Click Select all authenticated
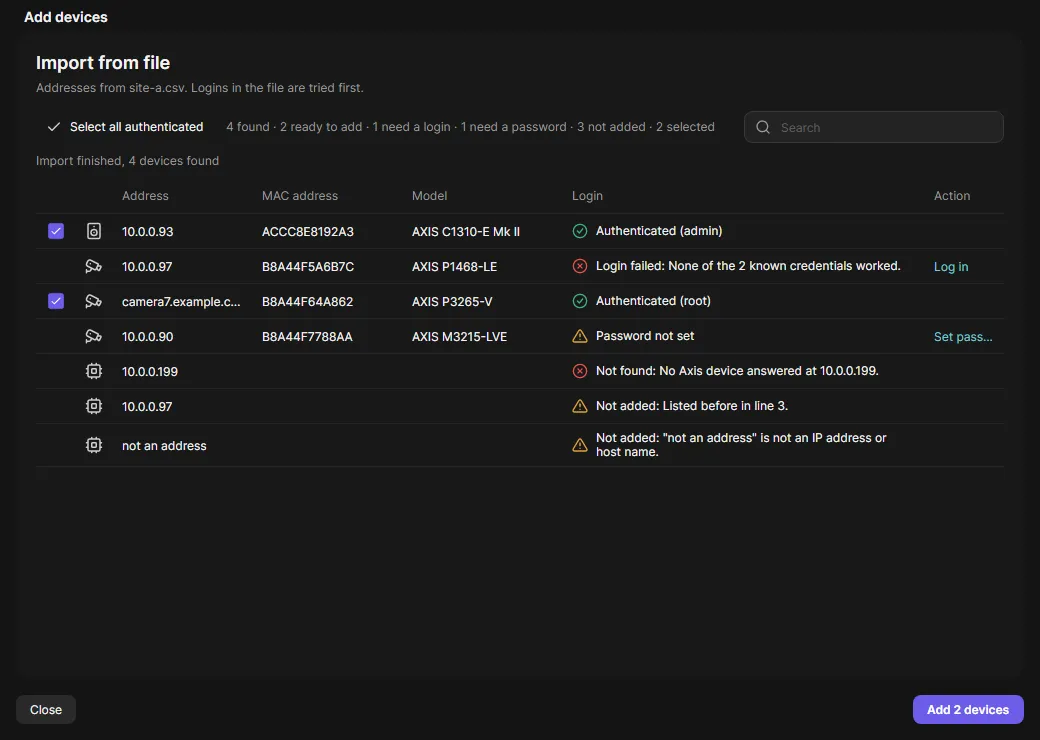The image size is (1040, 740). 125,127
